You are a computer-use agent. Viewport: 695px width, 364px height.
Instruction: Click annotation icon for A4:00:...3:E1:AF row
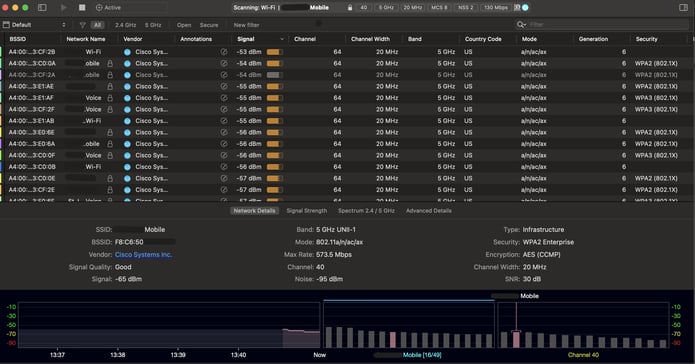(224, 98)
